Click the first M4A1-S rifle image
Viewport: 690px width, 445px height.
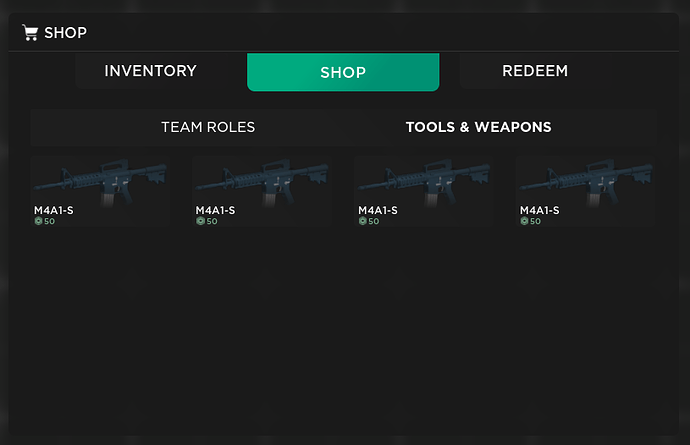(100, 181)
